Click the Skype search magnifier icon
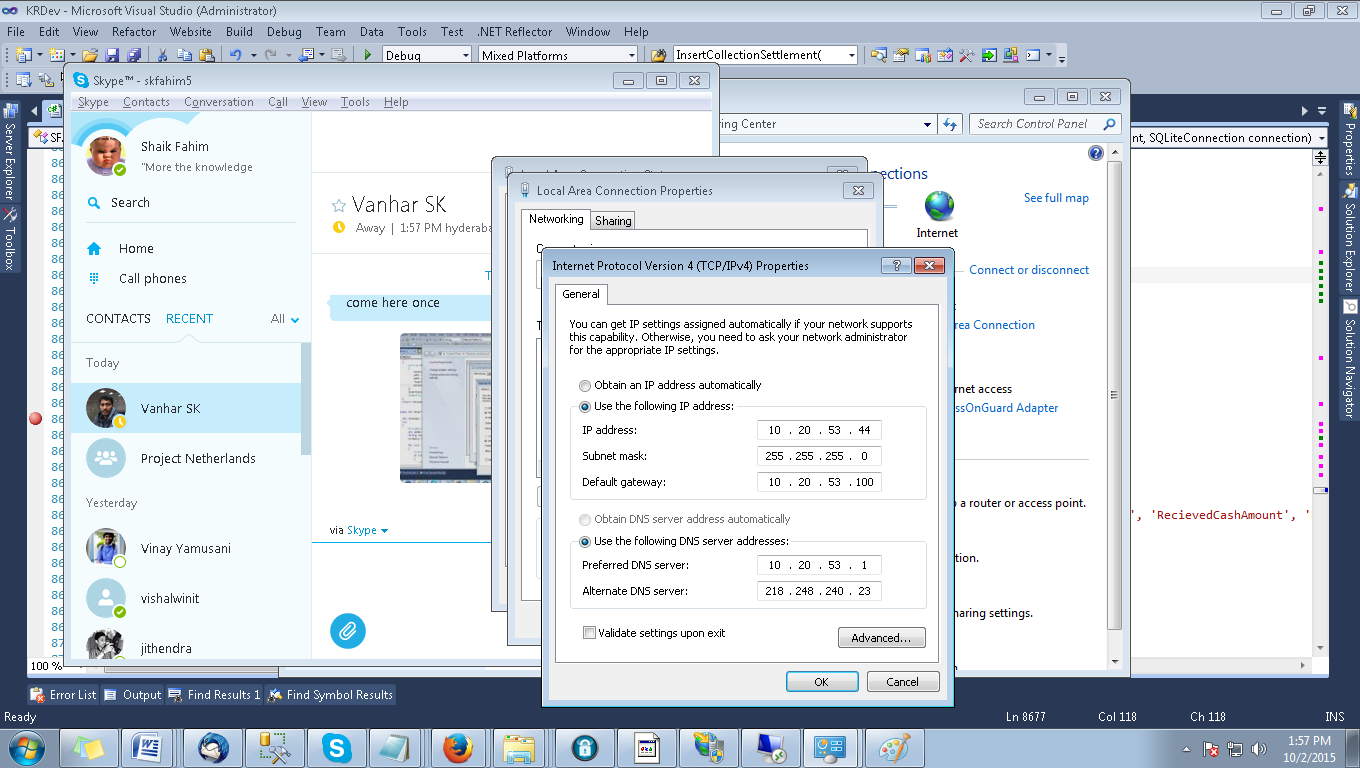Viewport: 1360px width, 768px height. 94,203
